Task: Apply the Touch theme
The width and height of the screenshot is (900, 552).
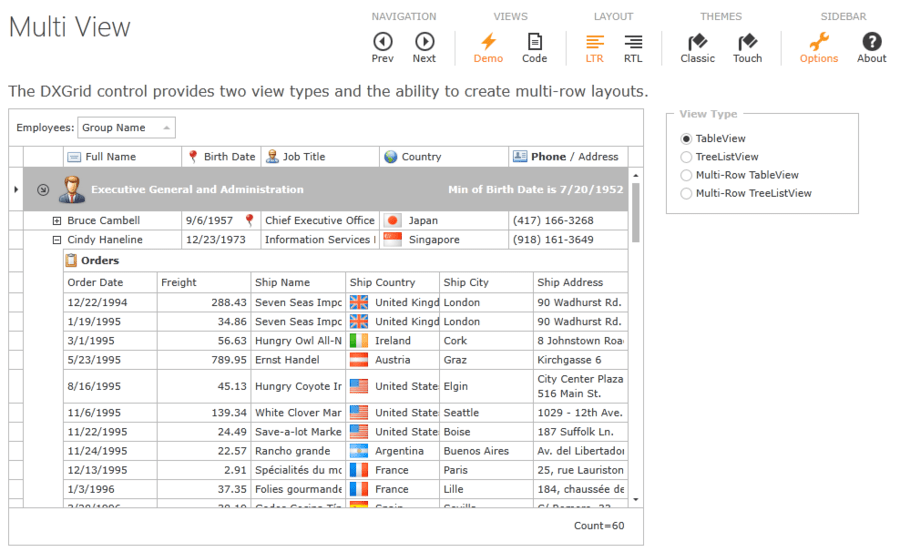Action: [747, 46]
